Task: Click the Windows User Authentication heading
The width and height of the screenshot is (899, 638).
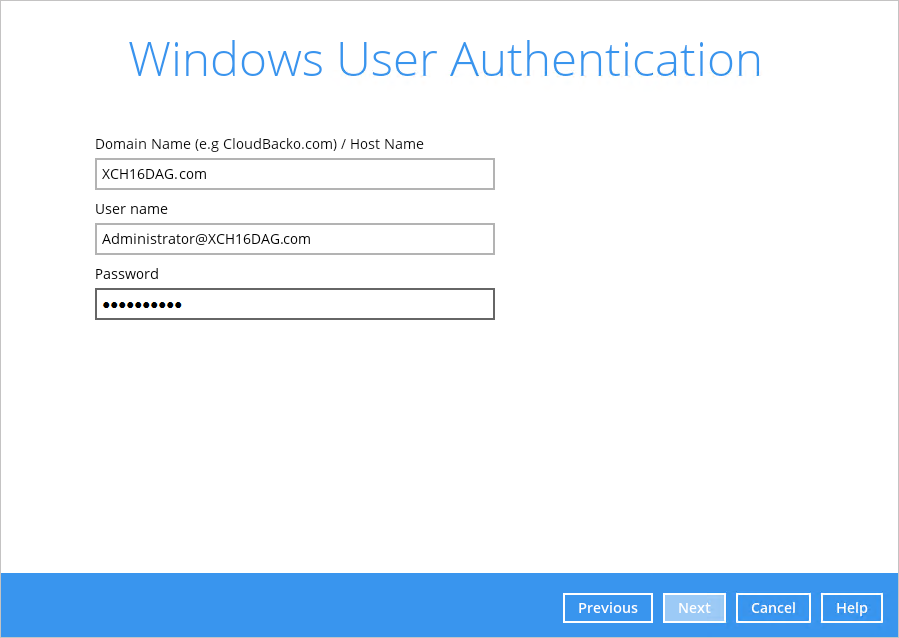Action: coord(445,59)
